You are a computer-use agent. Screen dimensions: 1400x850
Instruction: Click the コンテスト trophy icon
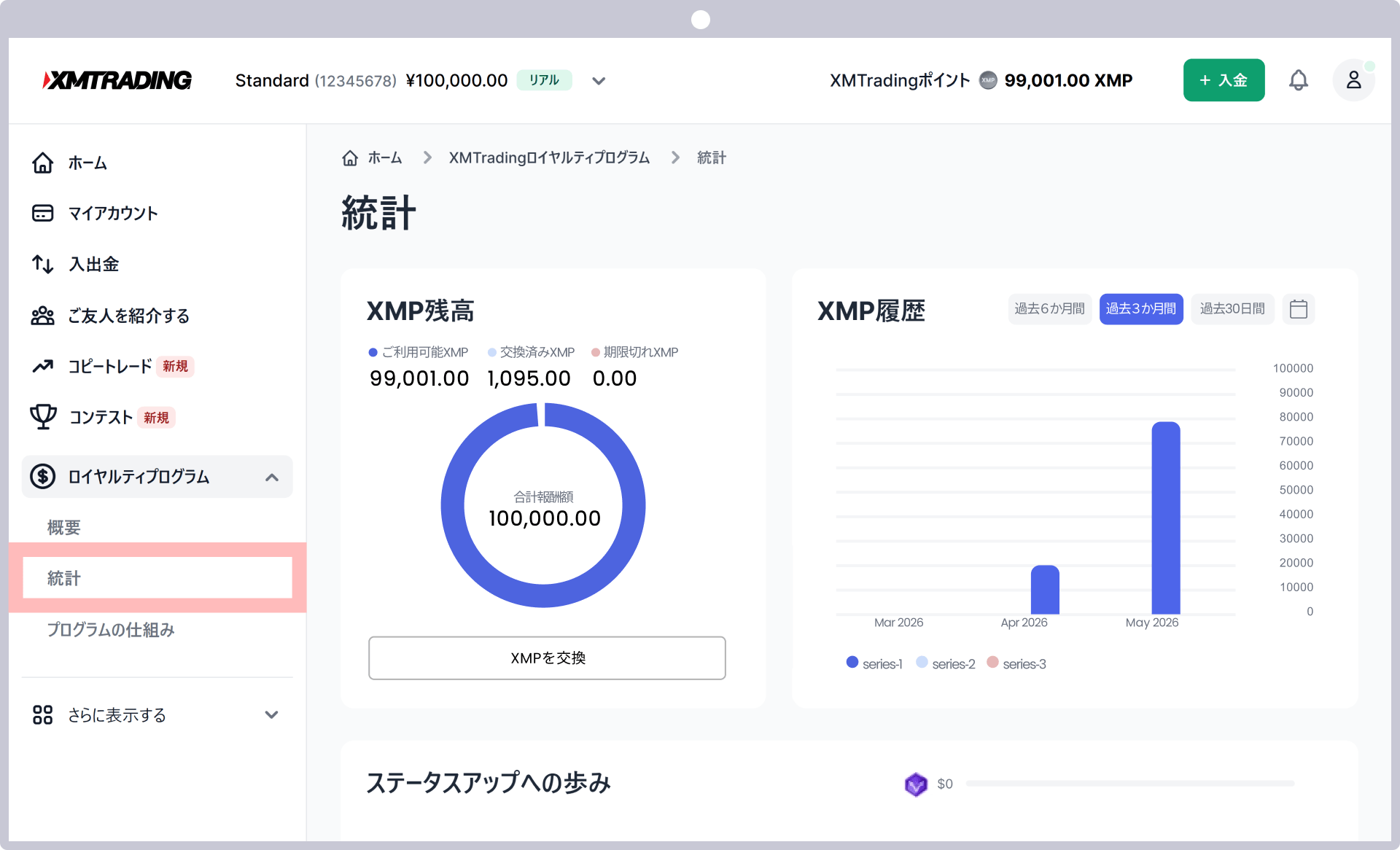43,417
